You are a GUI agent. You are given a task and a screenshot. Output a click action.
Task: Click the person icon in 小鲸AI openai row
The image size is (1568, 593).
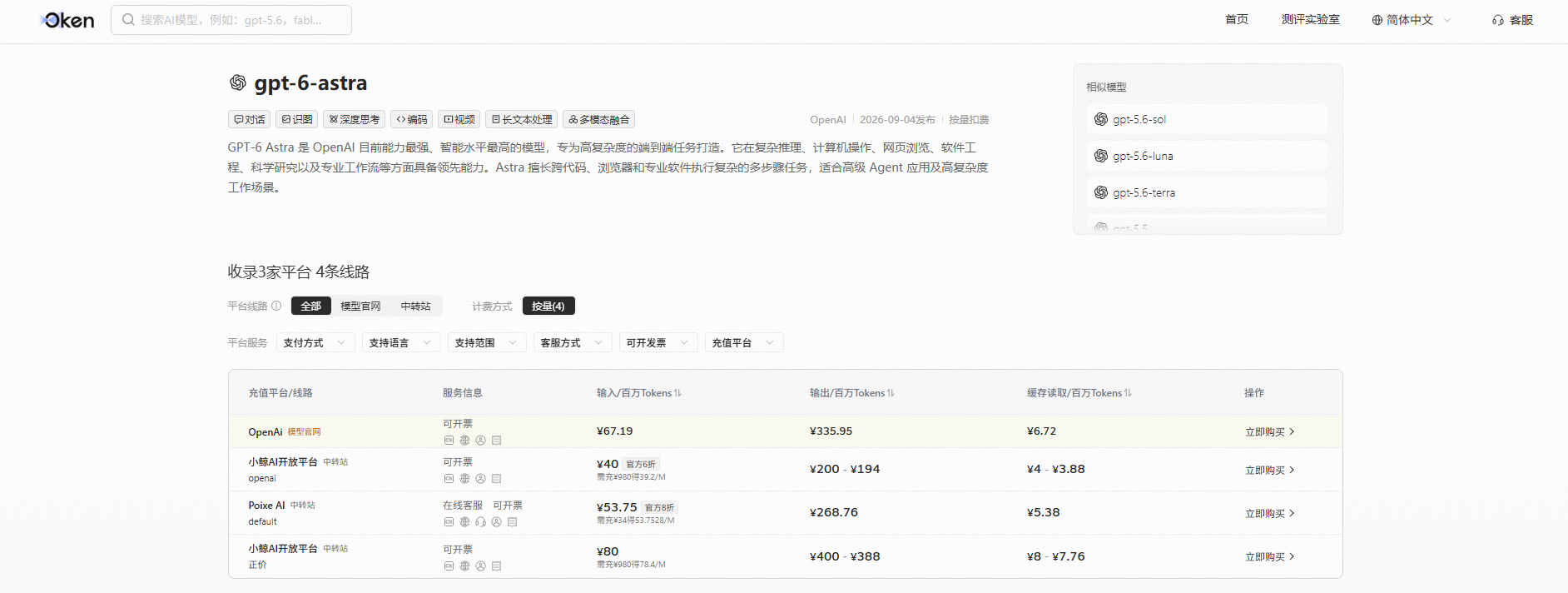[480, 479]
